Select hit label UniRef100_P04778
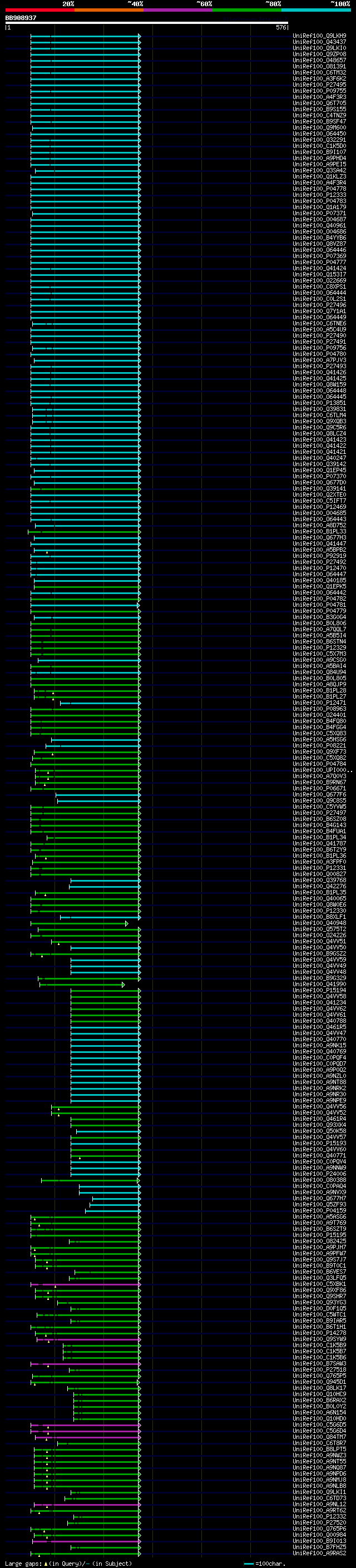Screen dimensions: 356x1568 tap(319, 189)
